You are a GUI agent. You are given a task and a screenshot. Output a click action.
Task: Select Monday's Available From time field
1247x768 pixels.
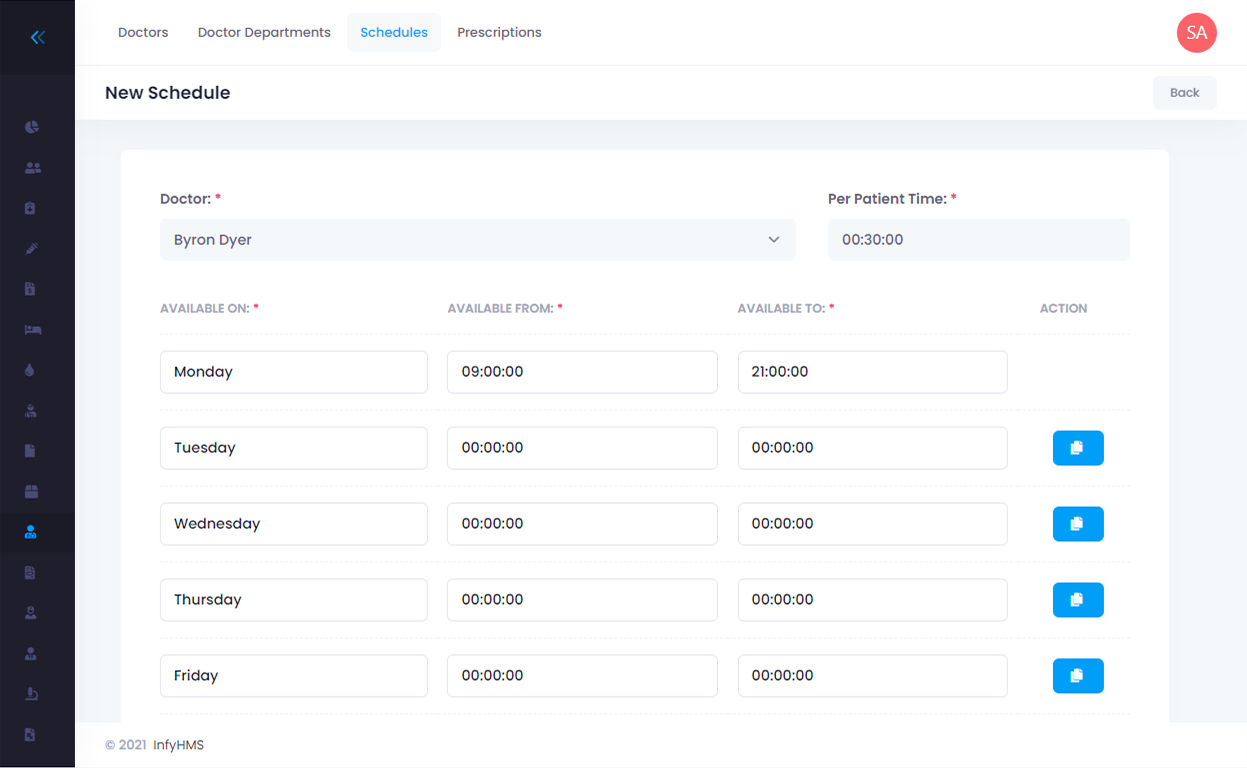coord(582,372)
